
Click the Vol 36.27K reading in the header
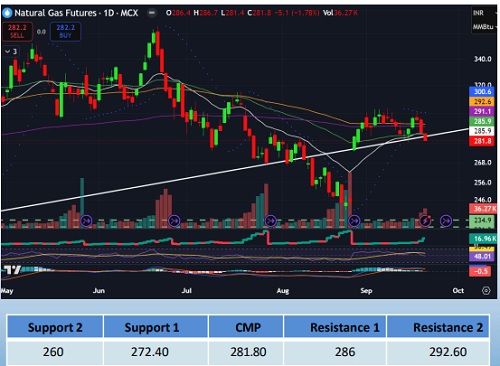tap(340, 13)
